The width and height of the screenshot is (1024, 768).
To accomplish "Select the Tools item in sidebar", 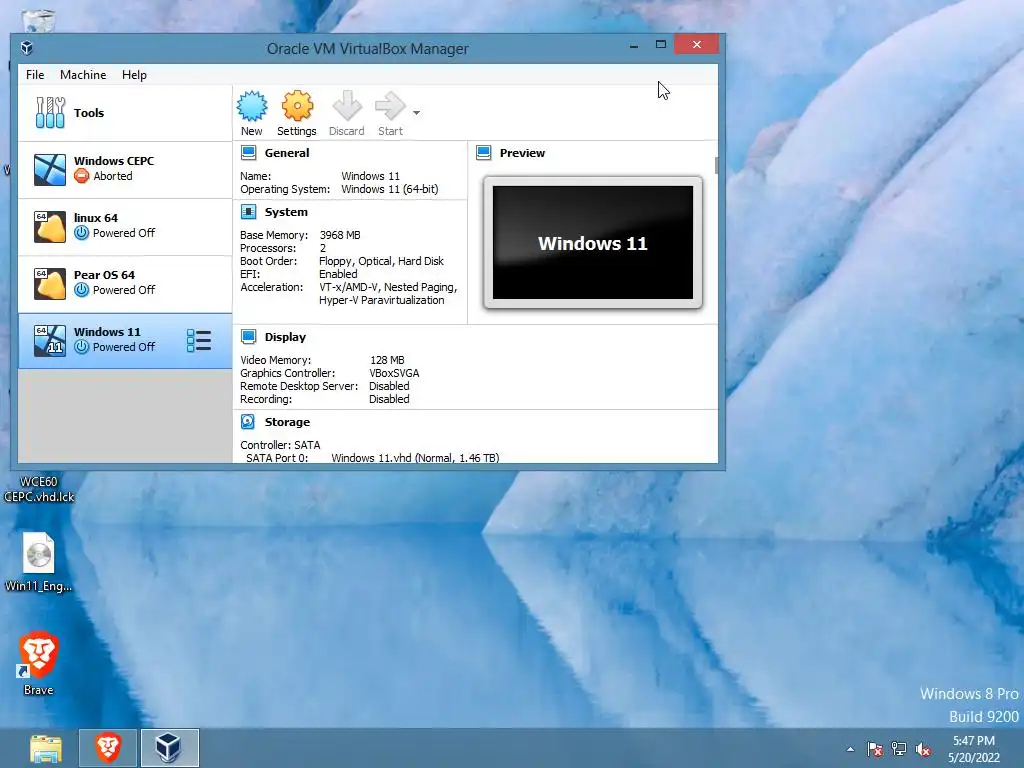I will [125, 113].
